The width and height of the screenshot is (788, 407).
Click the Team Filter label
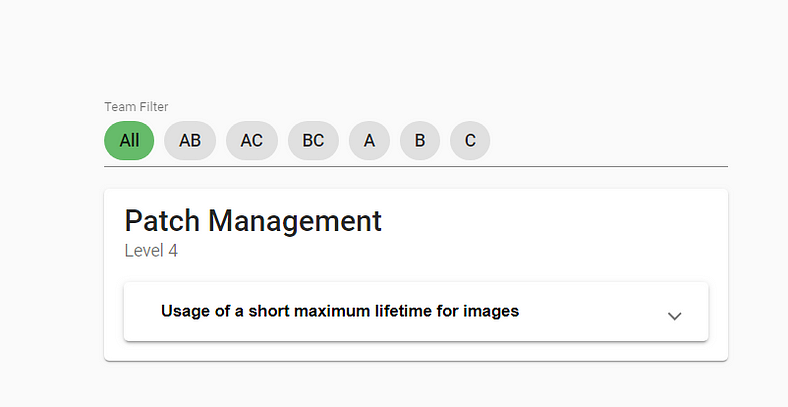[x=136, y=107]
